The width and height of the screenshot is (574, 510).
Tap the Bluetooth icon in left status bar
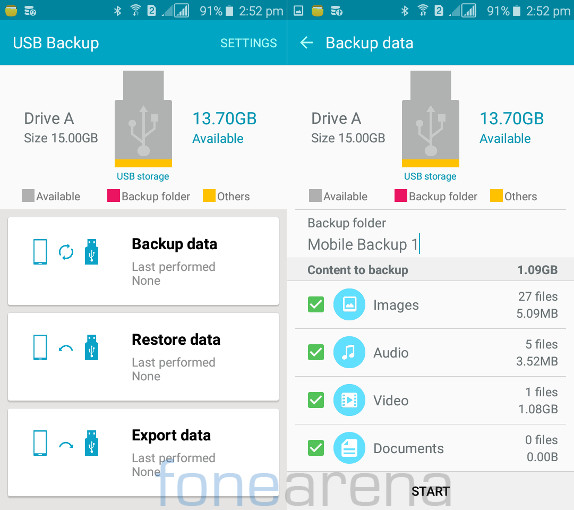[x=117, y=11]
